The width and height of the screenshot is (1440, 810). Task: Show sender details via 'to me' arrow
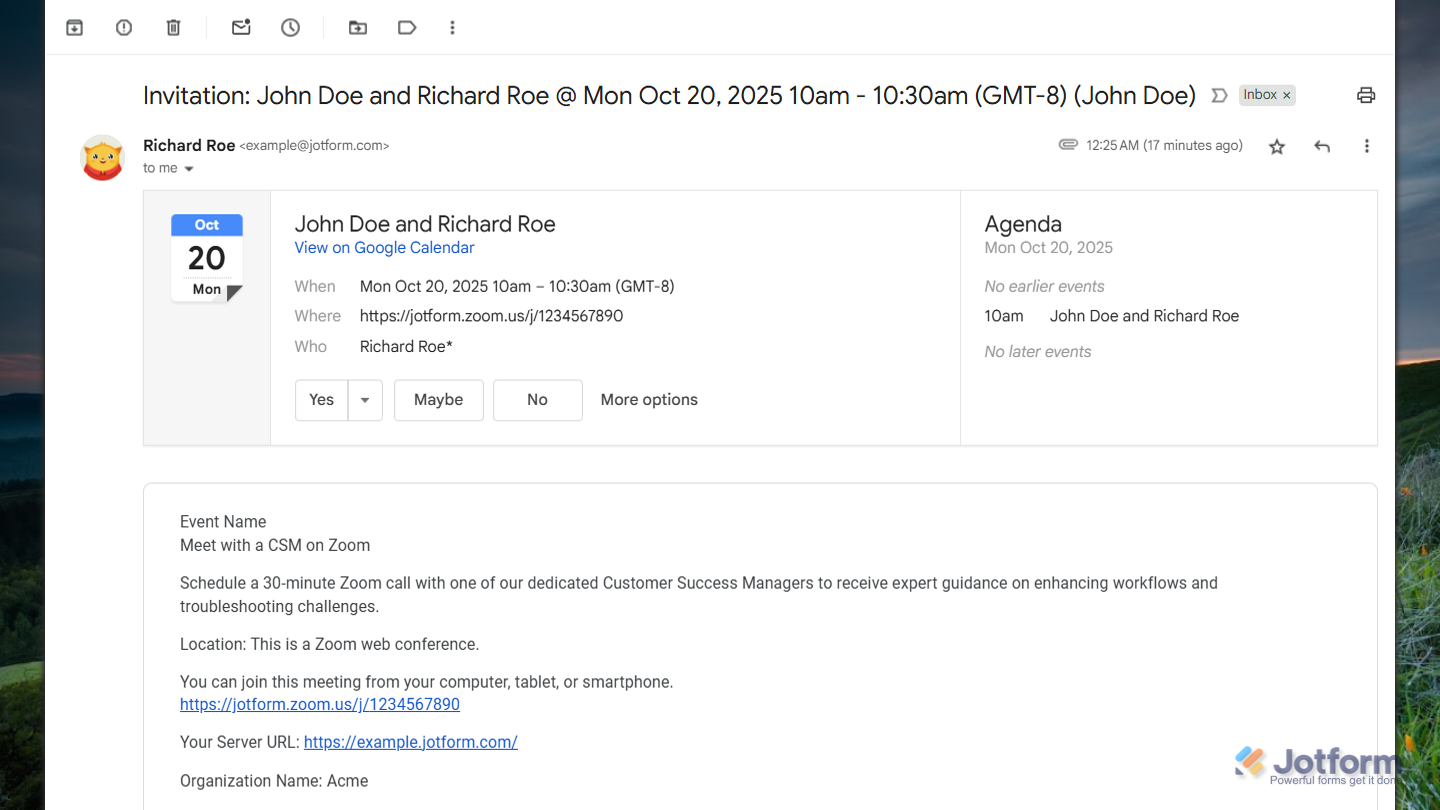188,168
